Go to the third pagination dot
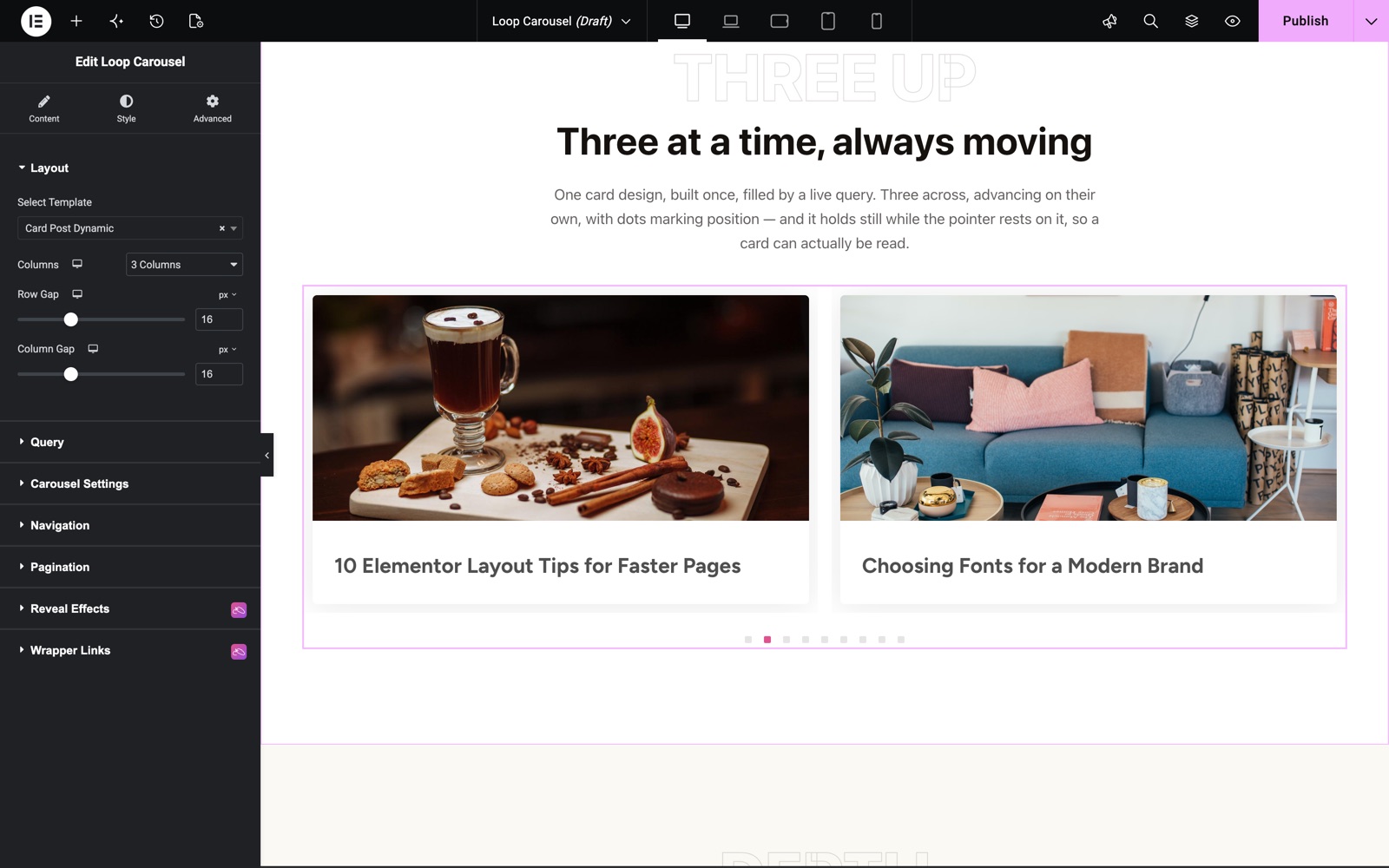Image resolution: width=1389 pixels, height=868 pixels. click(787, 640)
